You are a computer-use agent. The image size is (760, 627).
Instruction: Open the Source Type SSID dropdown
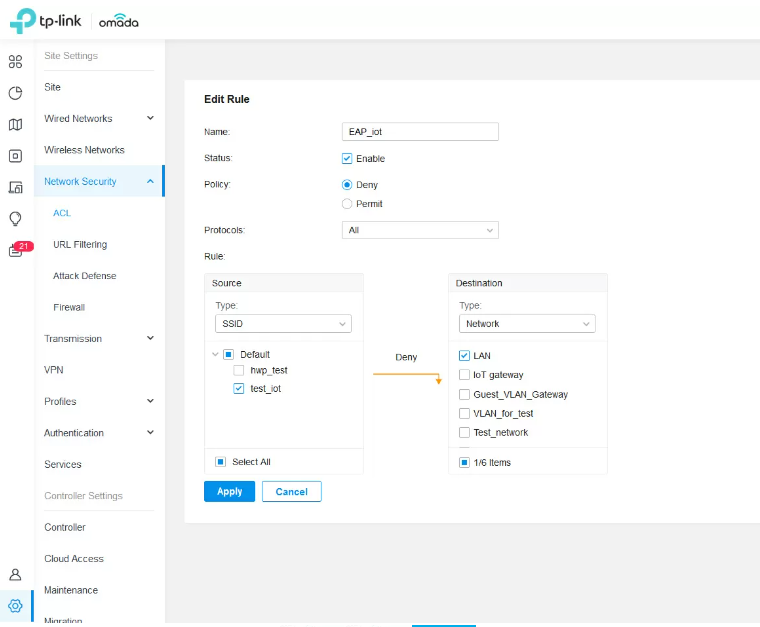[283, 324]
